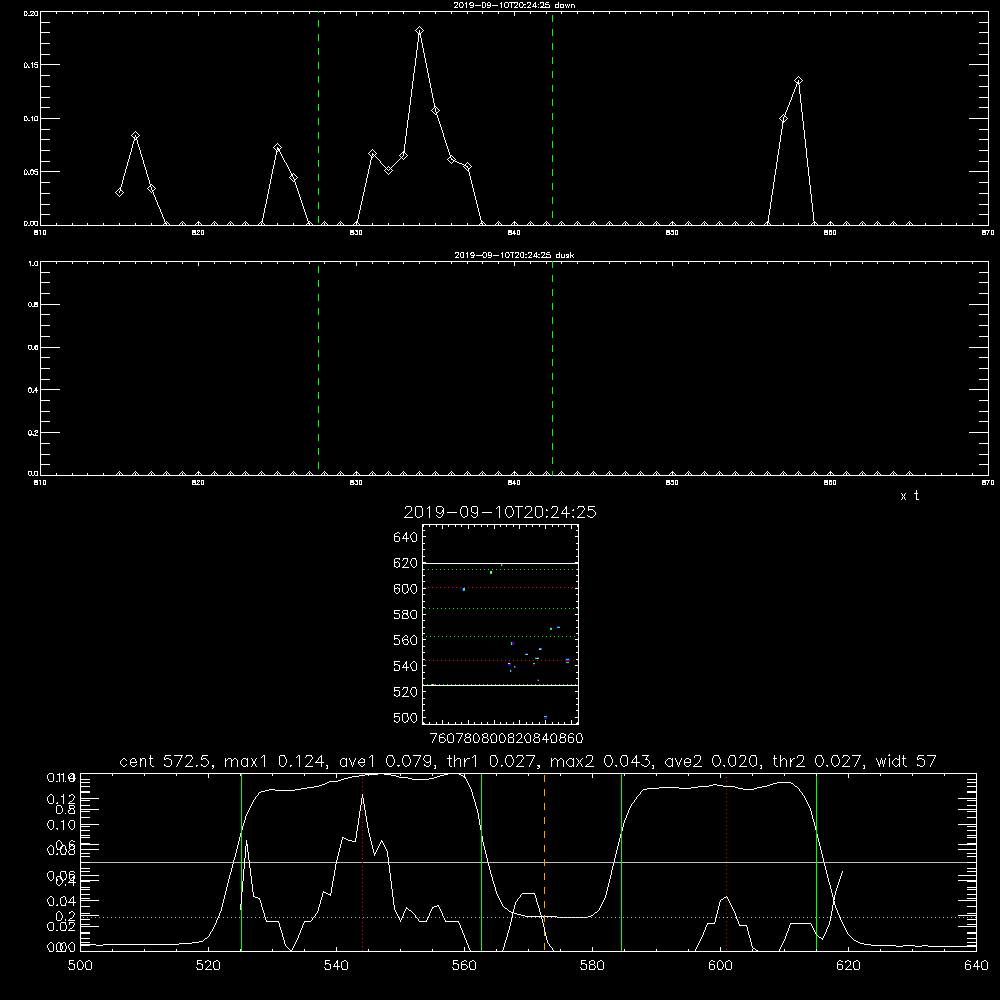The width and height of the screenshot is (1000, 1000).
Task: Click the left green dashed line in the dusk plot
Action: pos(318,368)
